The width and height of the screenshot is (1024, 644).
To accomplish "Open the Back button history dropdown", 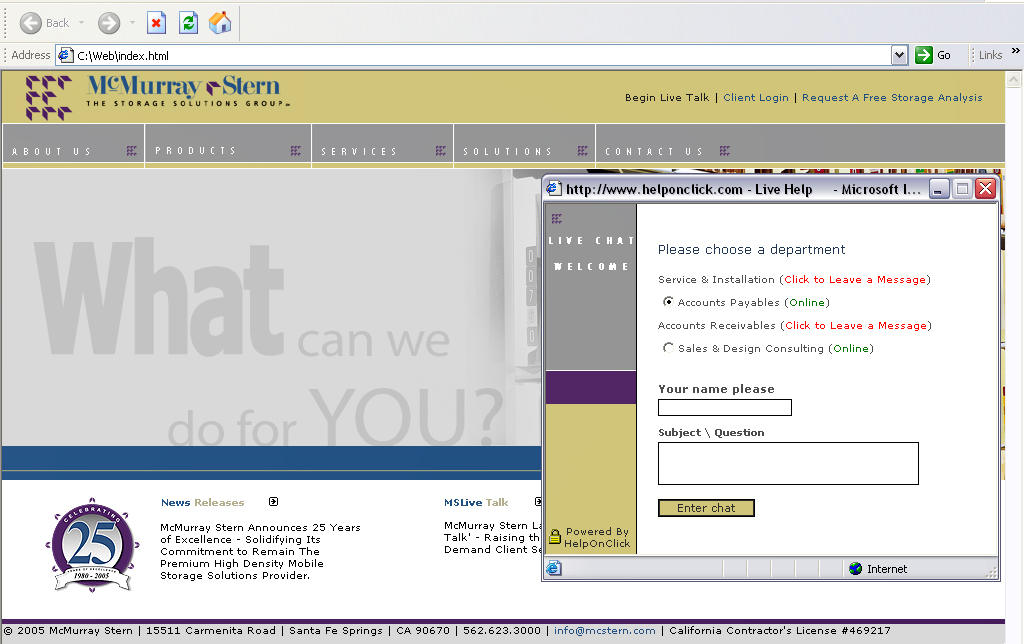I will tap(82, 23).
